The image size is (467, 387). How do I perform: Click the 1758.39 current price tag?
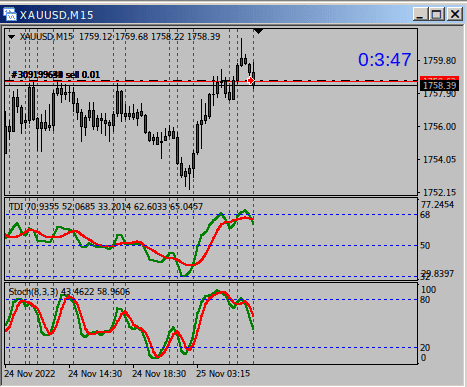point(439,86)
